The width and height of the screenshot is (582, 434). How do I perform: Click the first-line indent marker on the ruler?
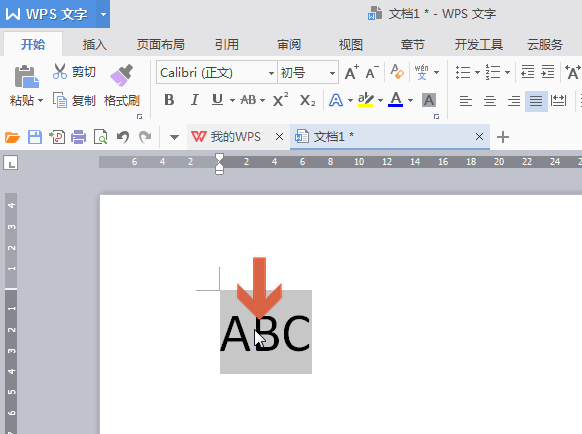tap(219, 157)
